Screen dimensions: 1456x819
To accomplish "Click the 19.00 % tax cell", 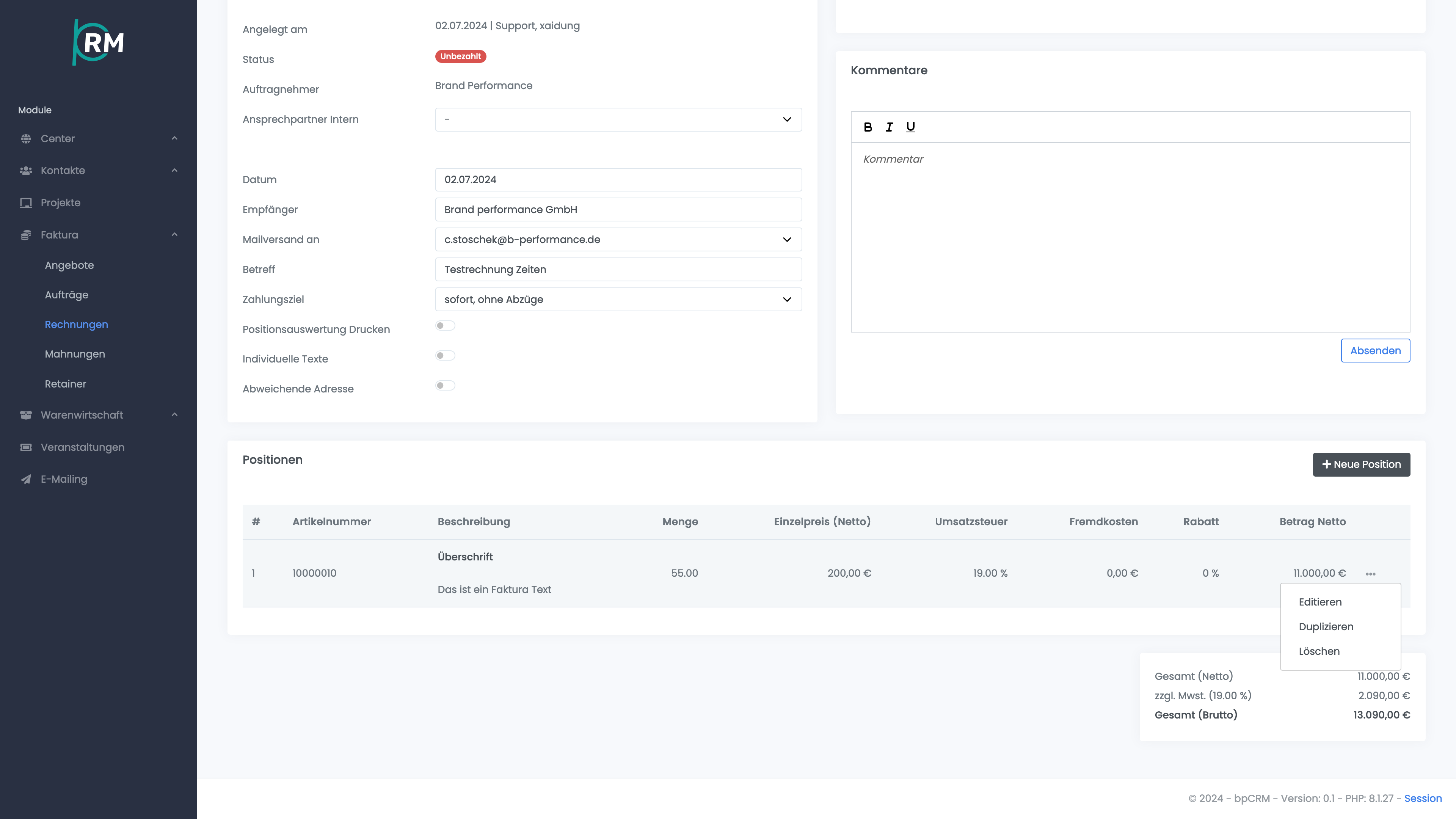I will pos(990,573).
